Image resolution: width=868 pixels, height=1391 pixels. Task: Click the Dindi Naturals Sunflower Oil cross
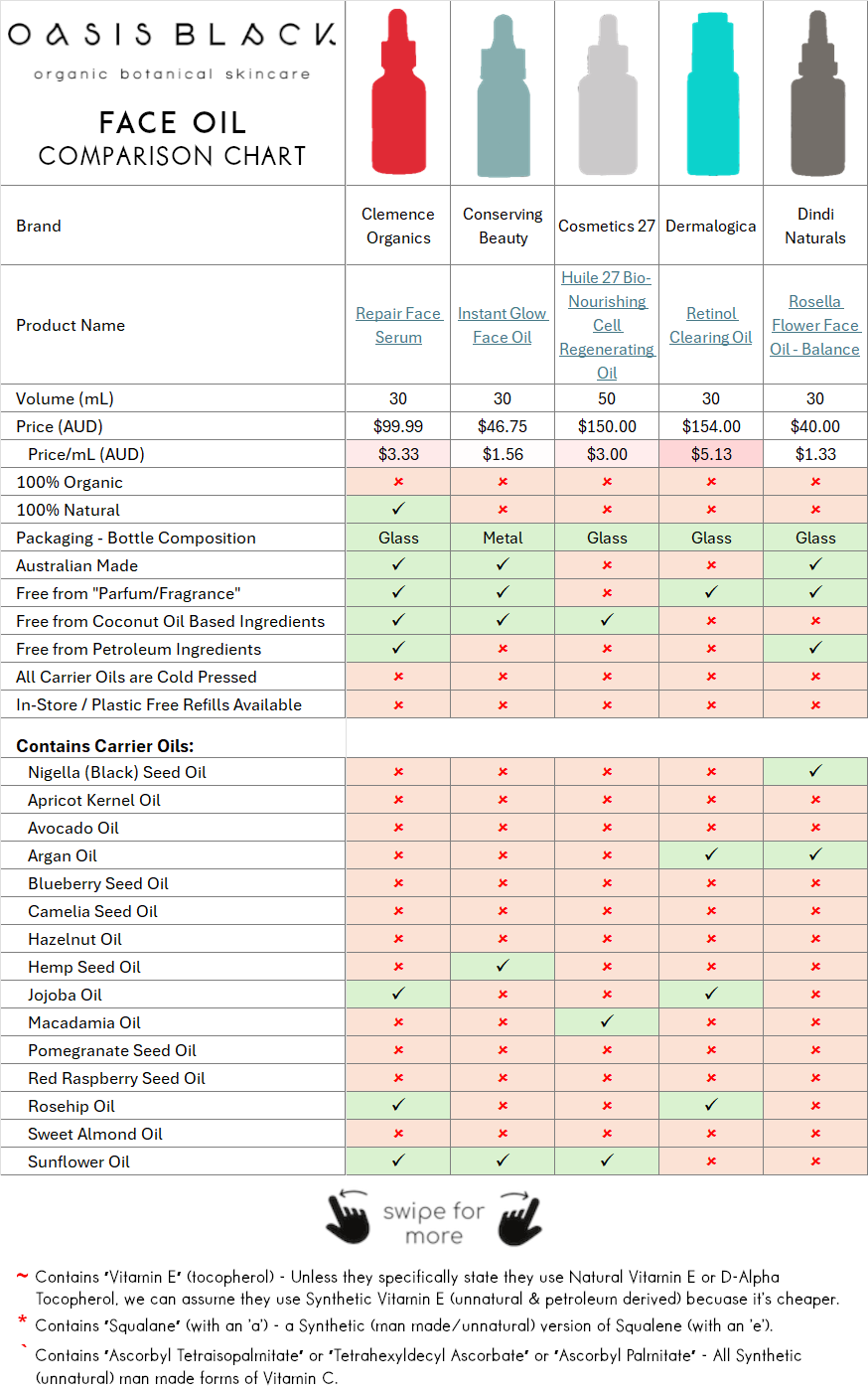tap(815, 1161)
